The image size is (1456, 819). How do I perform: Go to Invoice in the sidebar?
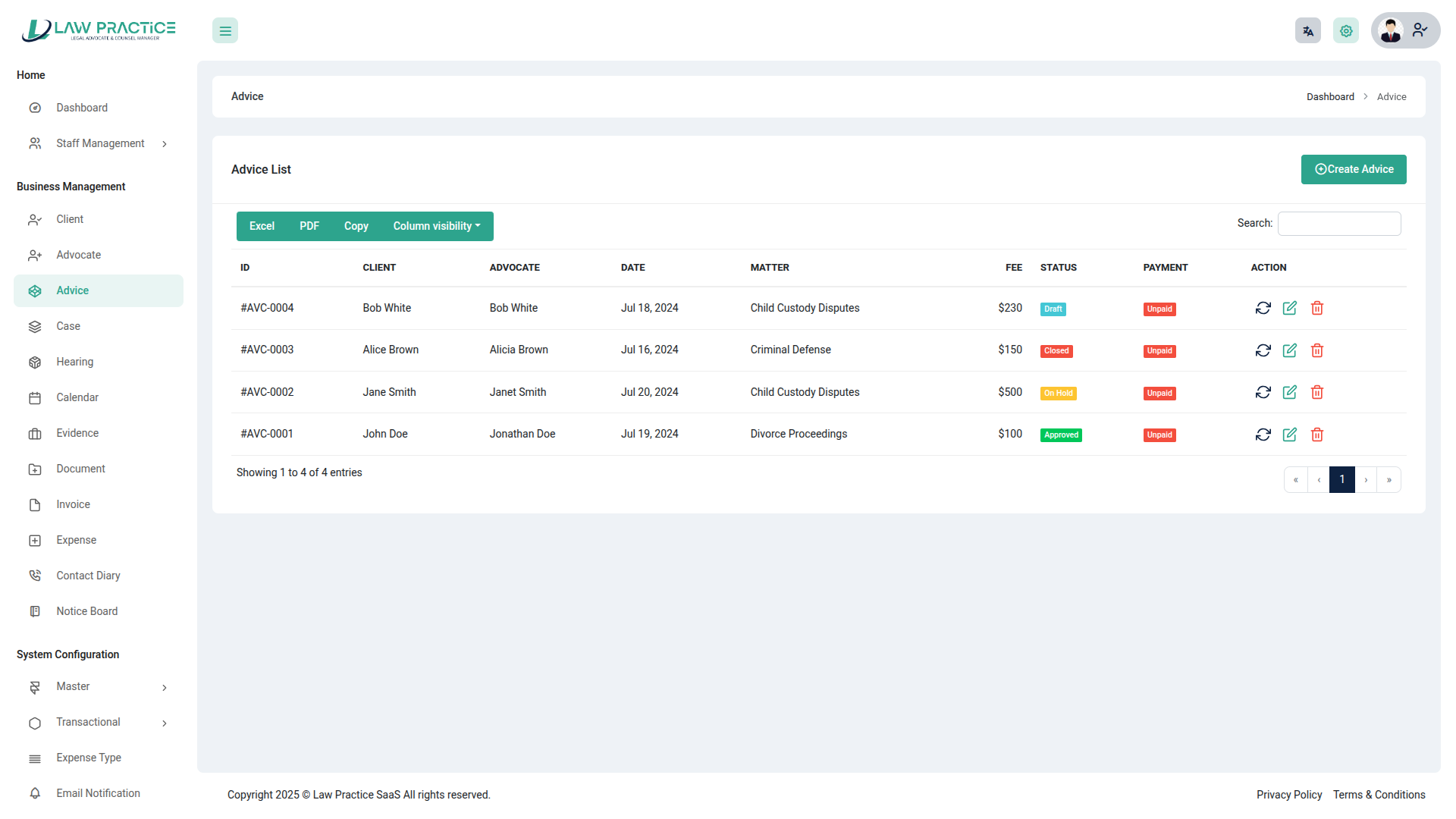pos(73,504)
